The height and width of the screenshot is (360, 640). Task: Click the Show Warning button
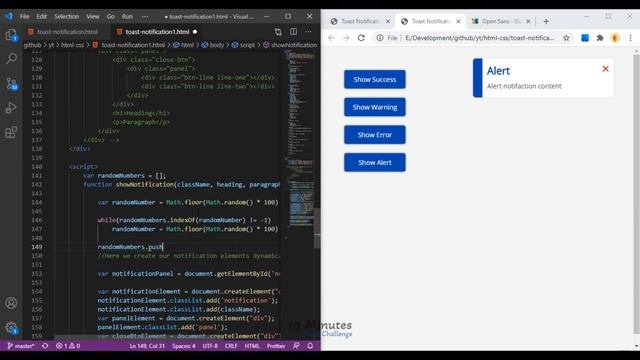click(x=375, y=107)
